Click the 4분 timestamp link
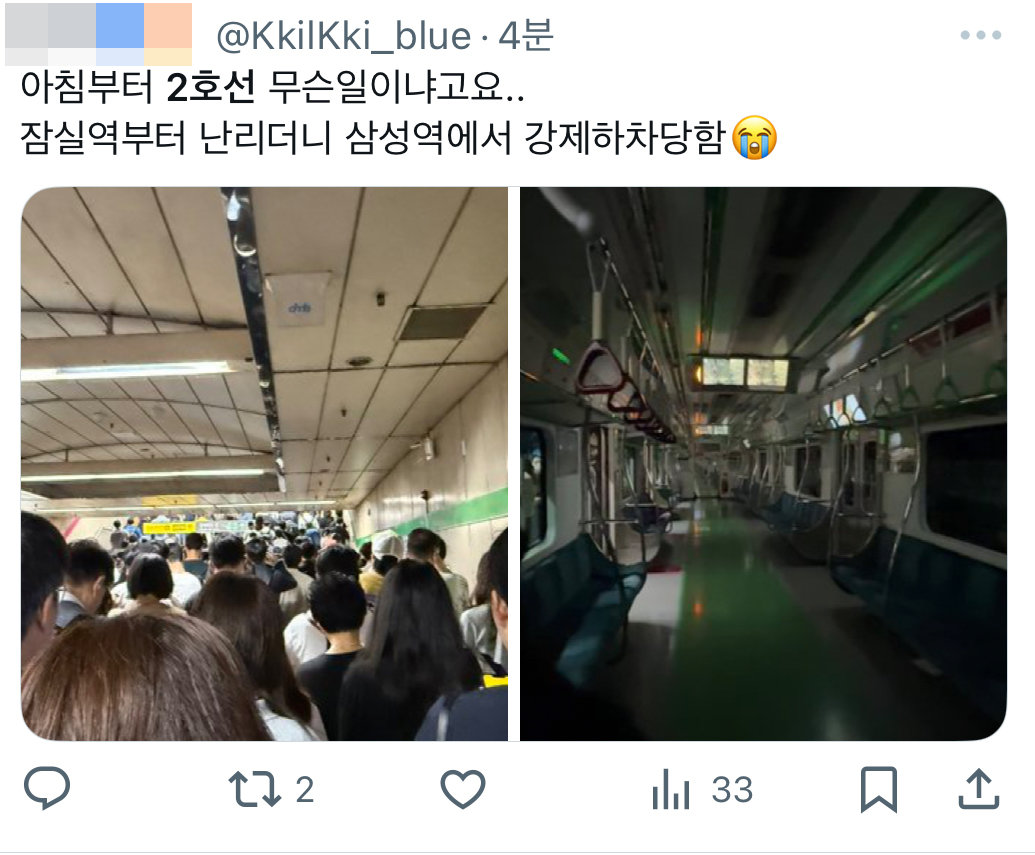The image size is (1035, 855). (525, 36)
